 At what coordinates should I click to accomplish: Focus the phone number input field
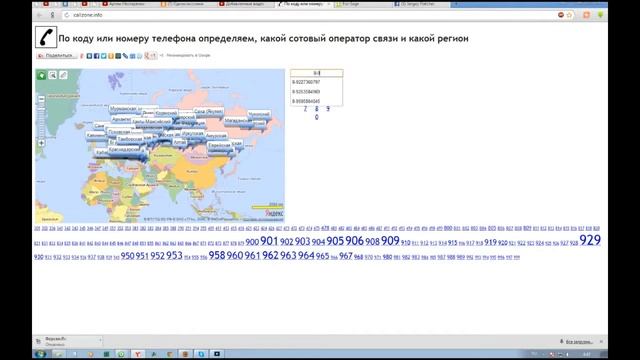click(x=317, y=73)
